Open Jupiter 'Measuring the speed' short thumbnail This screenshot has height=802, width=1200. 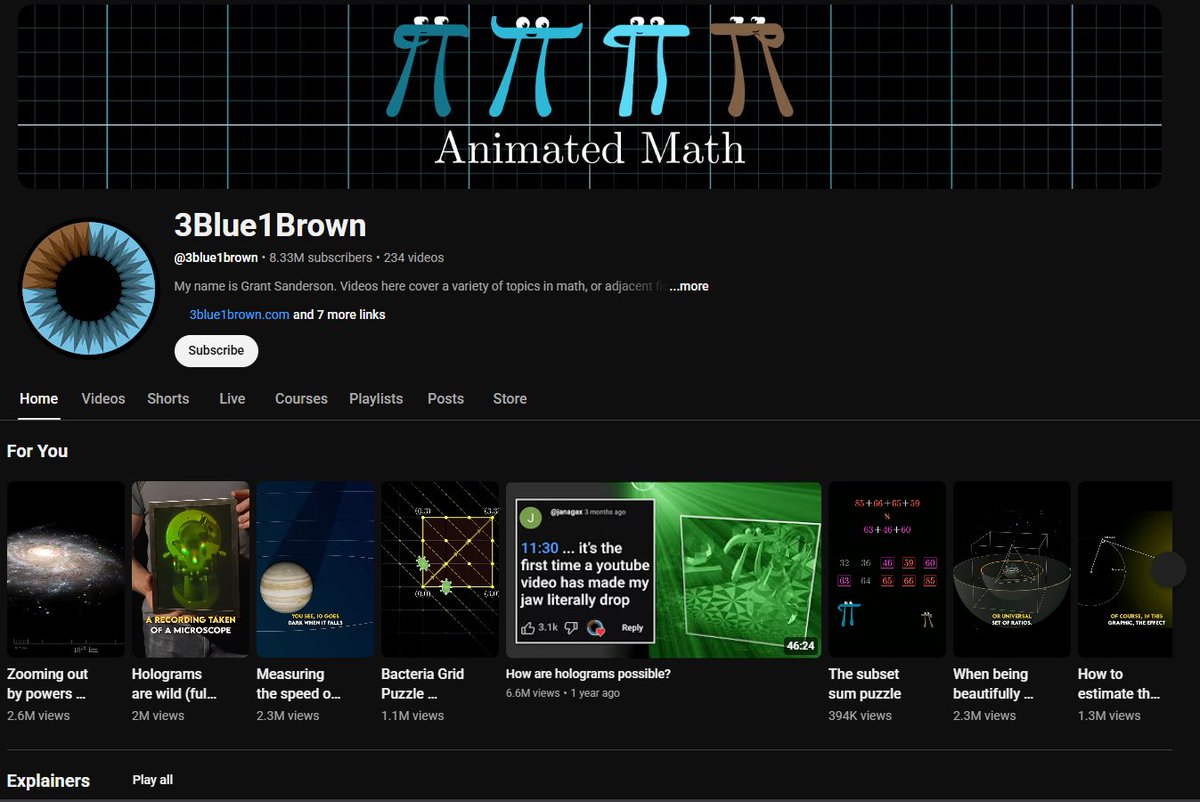click(x=315, y=569)
